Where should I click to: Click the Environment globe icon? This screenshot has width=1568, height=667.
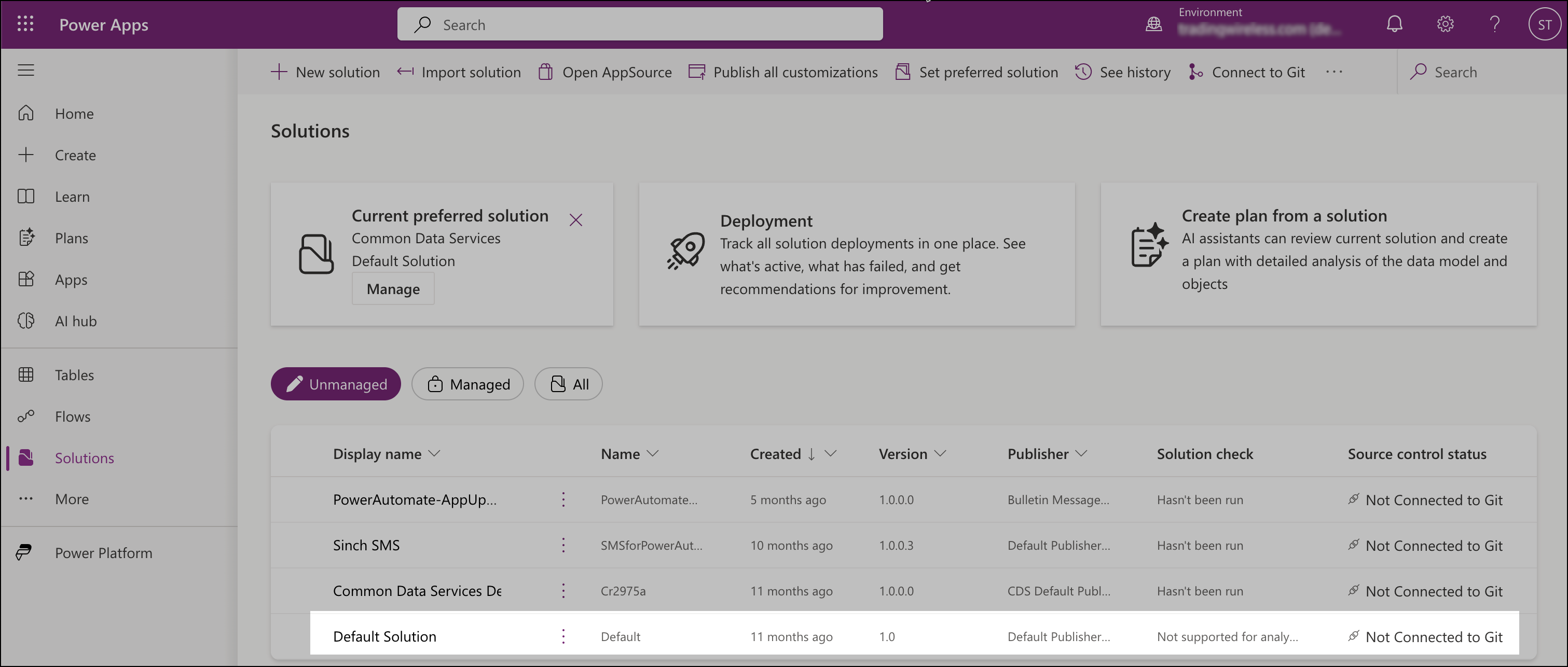pos(1153,24)
